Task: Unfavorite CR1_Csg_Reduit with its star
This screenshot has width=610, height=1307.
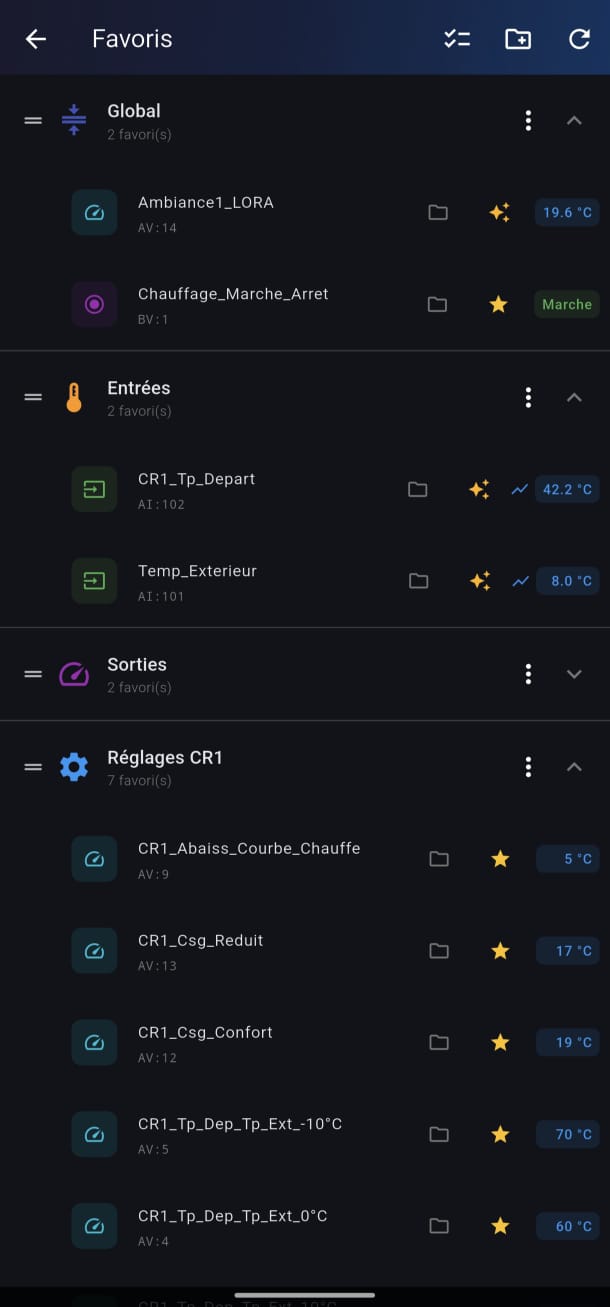Action: click(x=500, y=950)
